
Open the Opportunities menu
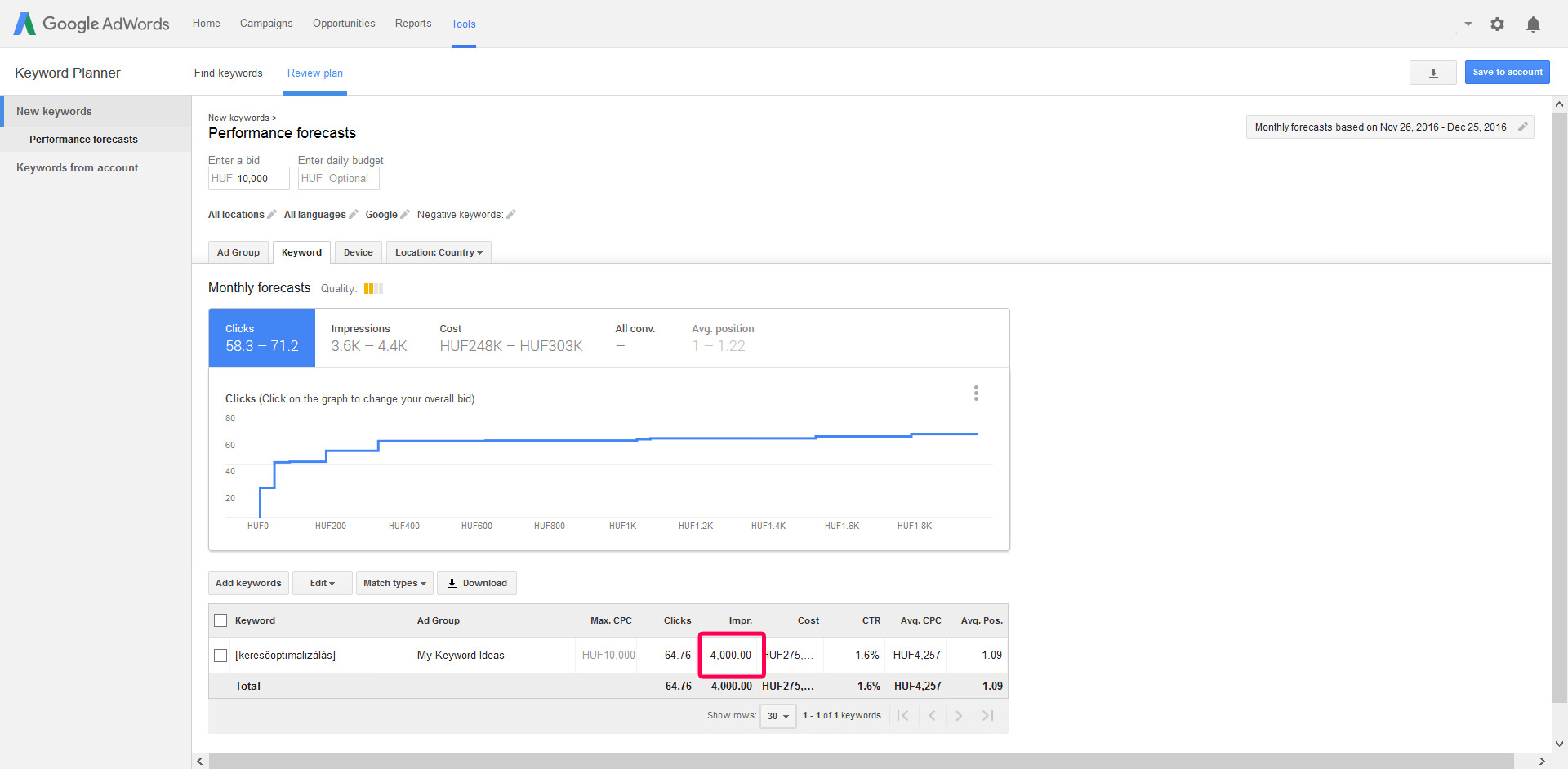tap(344, 23)
